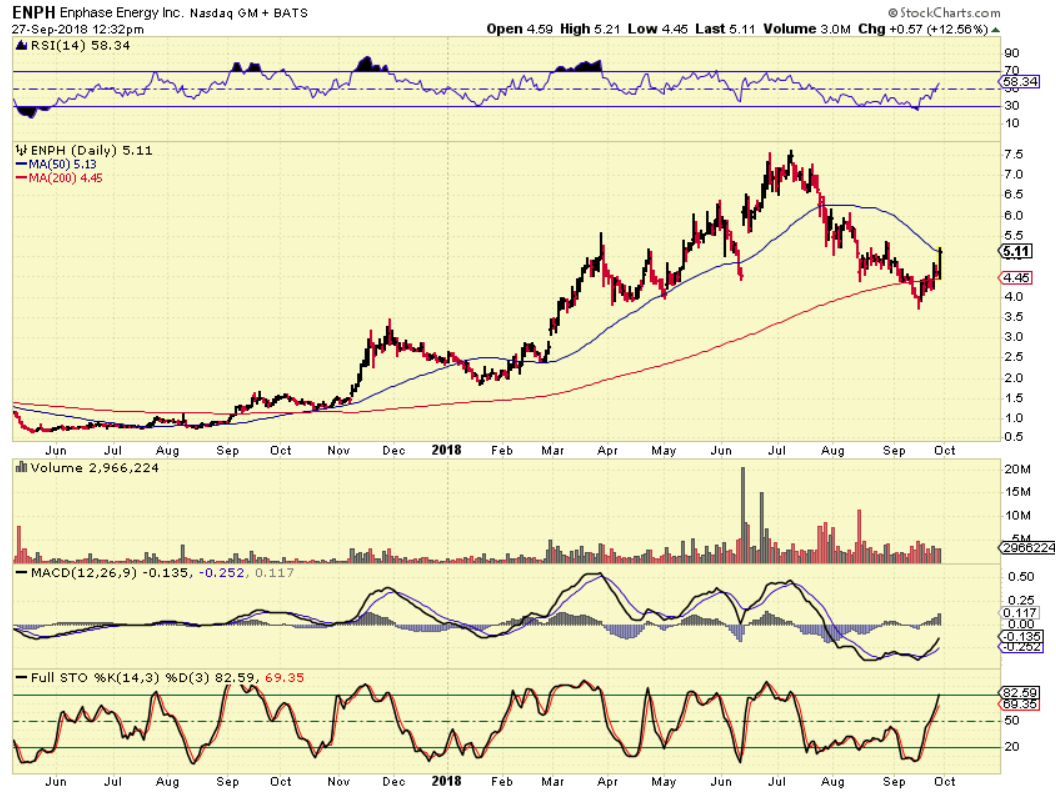Click the Low 4.45 value
Viewport: 1056px width, 793px height.
[x=658, y=29]
